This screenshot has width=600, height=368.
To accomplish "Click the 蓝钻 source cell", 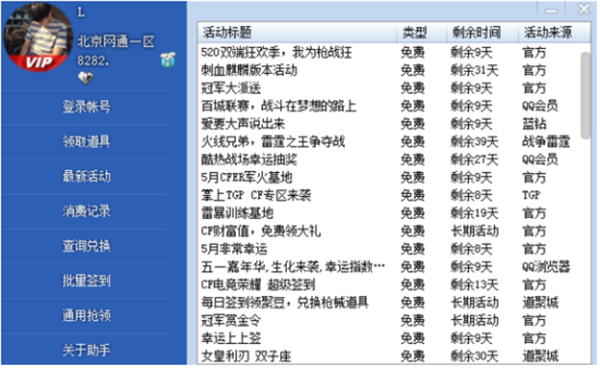I will point(534,124).
